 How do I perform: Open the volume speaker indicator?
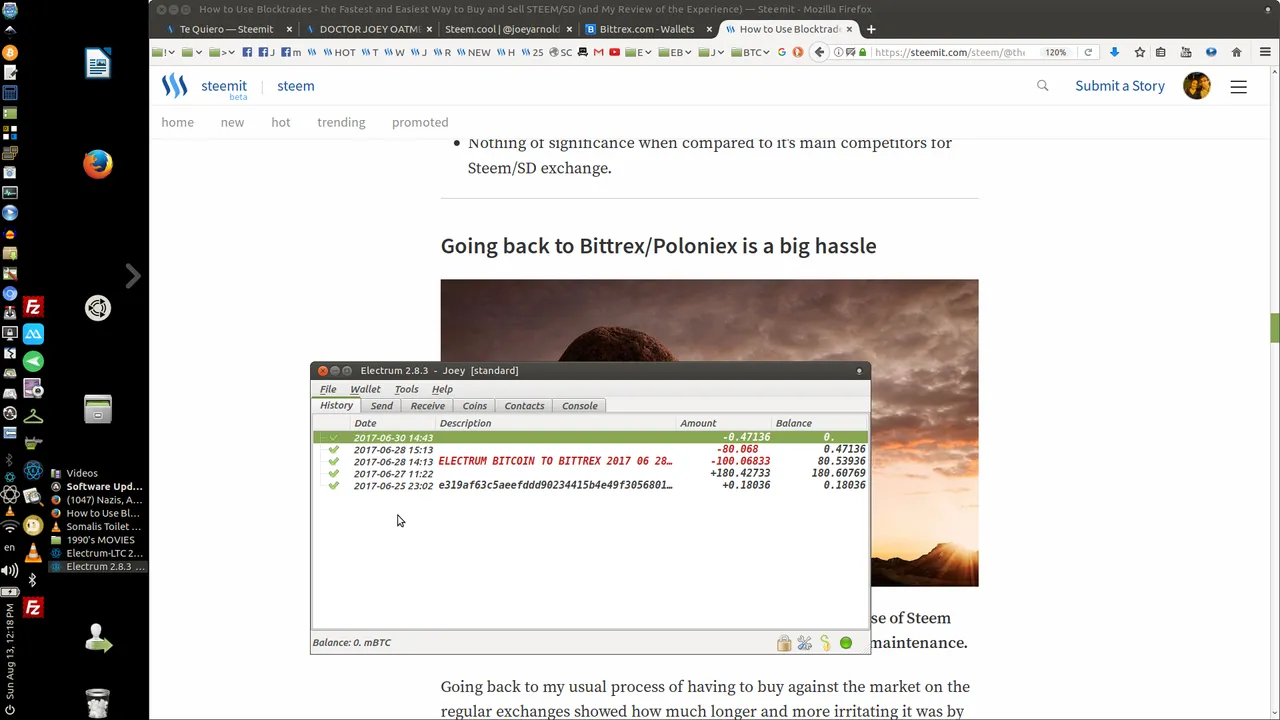pos(10,571)
